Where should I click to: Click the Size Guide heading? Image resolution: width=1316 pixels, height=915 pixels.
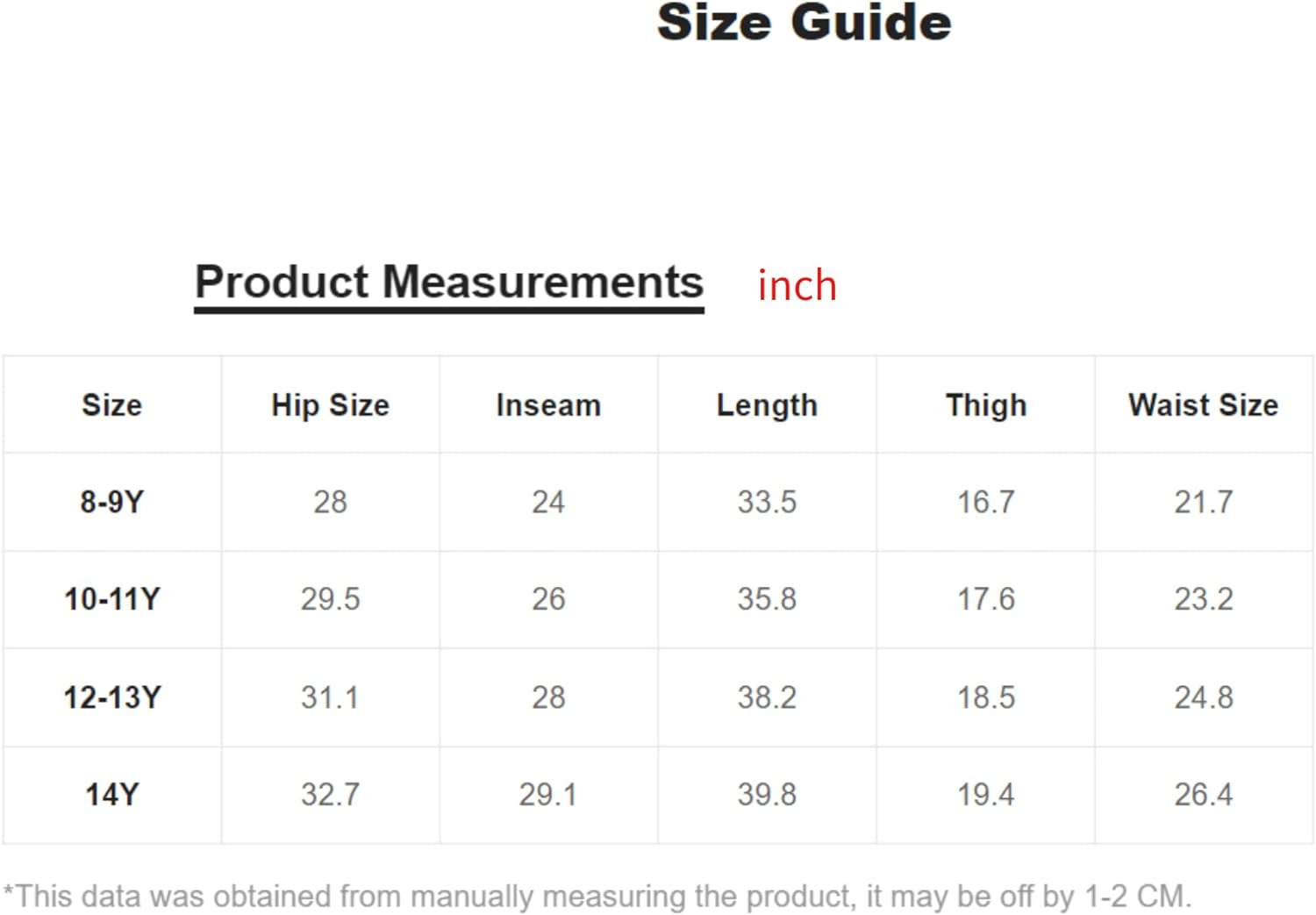point(804,22)
